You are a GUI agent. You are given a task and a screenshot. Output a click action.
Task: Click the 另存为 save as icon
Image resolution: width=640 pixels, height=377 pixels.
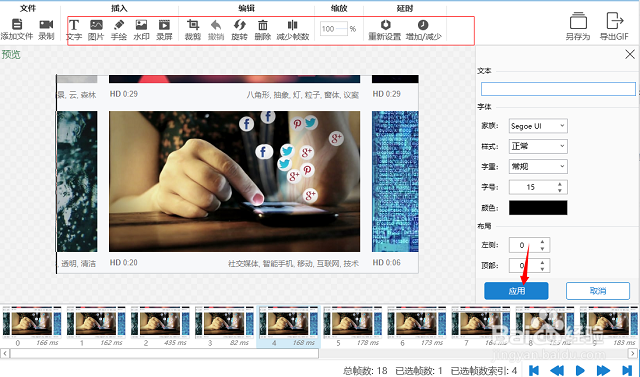point(578,21)
